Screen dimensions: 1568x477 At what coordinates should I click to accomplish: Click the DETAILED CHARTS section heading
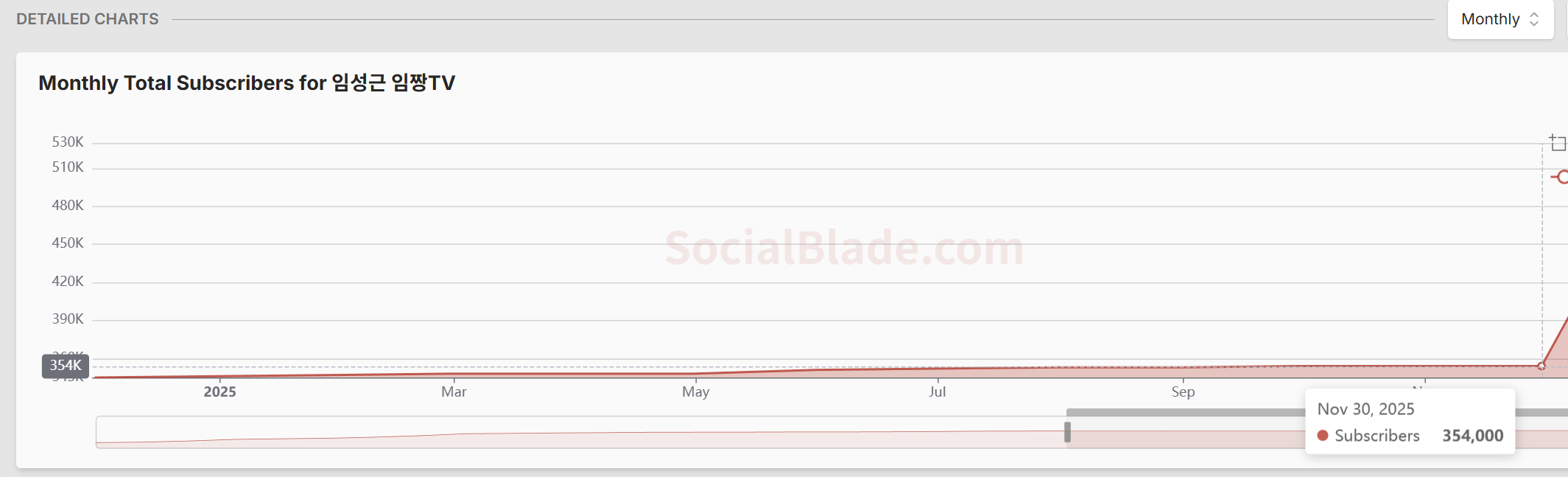tap(88, 19)
